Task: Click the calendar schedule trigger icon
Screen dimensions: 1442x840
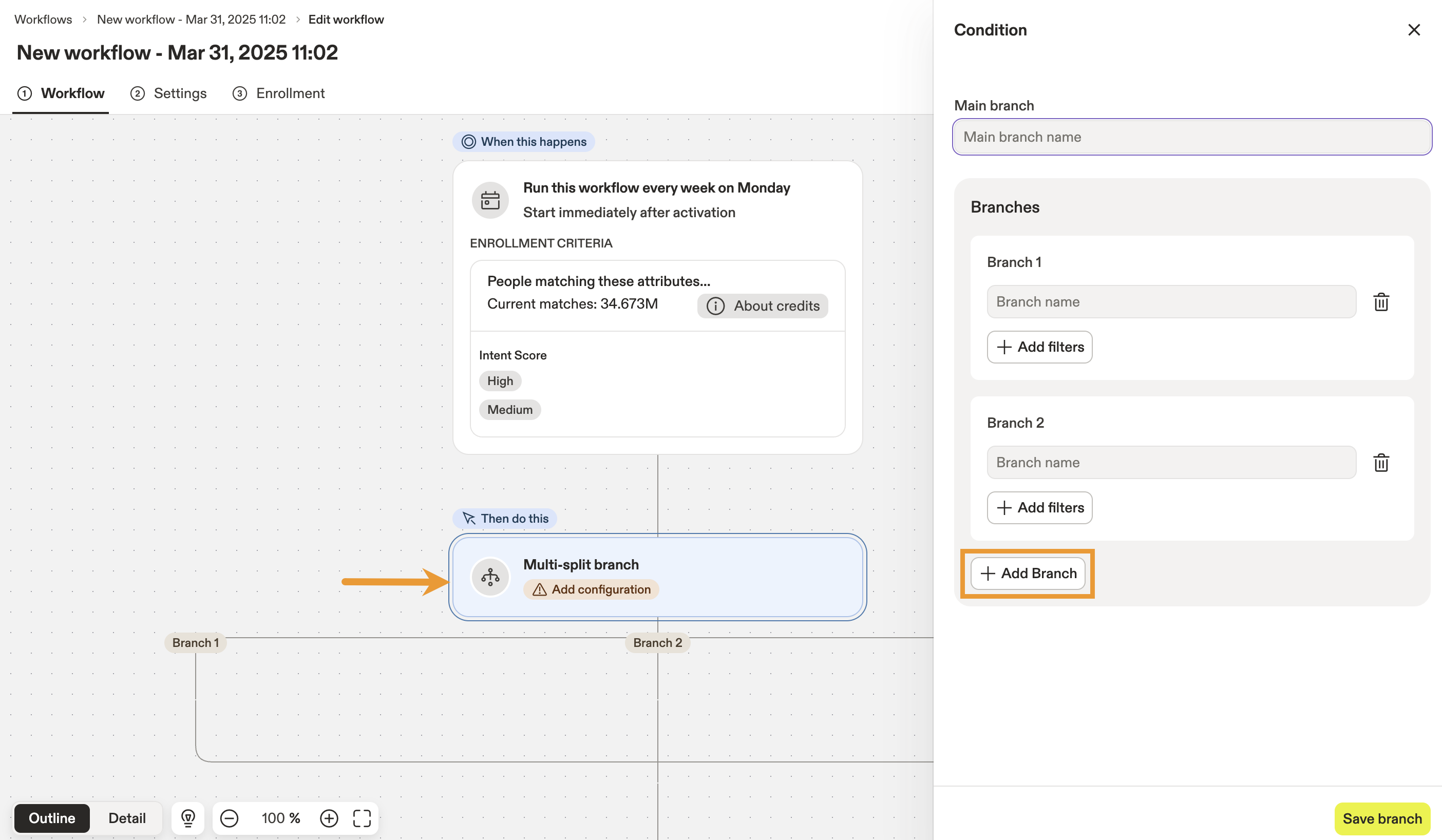Action: point(490,200)
